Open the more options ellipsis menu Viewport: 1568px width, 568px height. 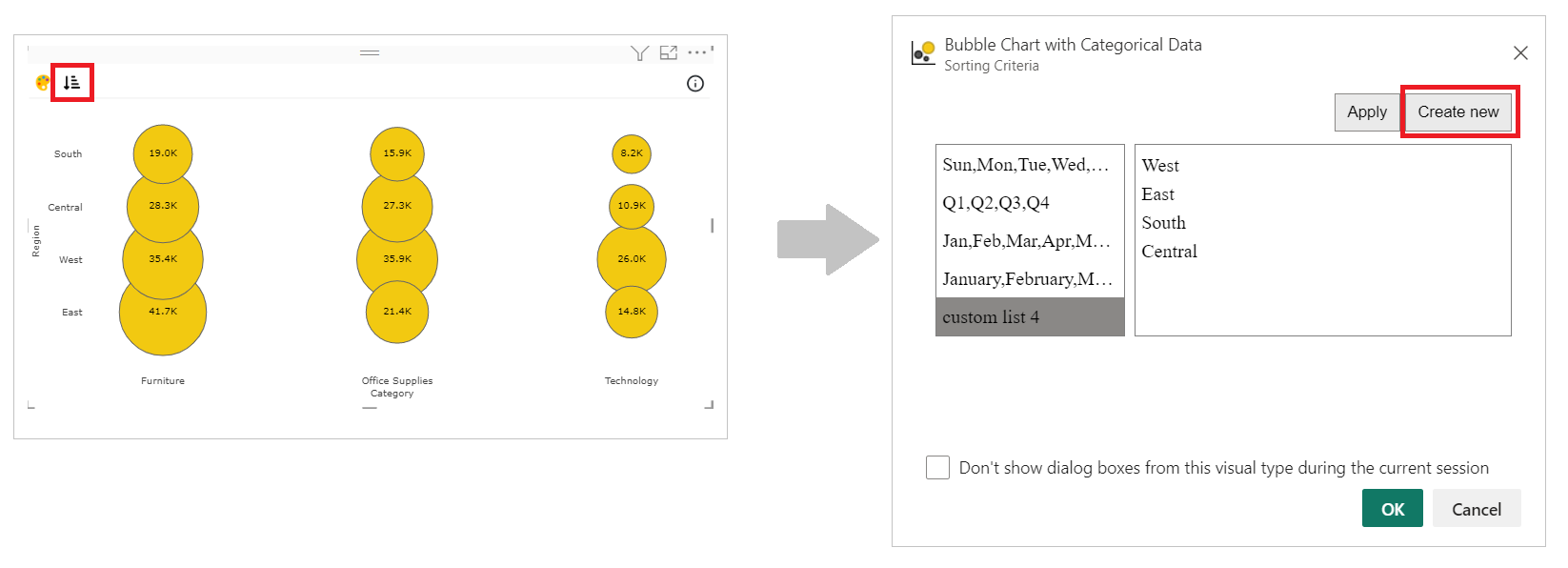point(697,52)
